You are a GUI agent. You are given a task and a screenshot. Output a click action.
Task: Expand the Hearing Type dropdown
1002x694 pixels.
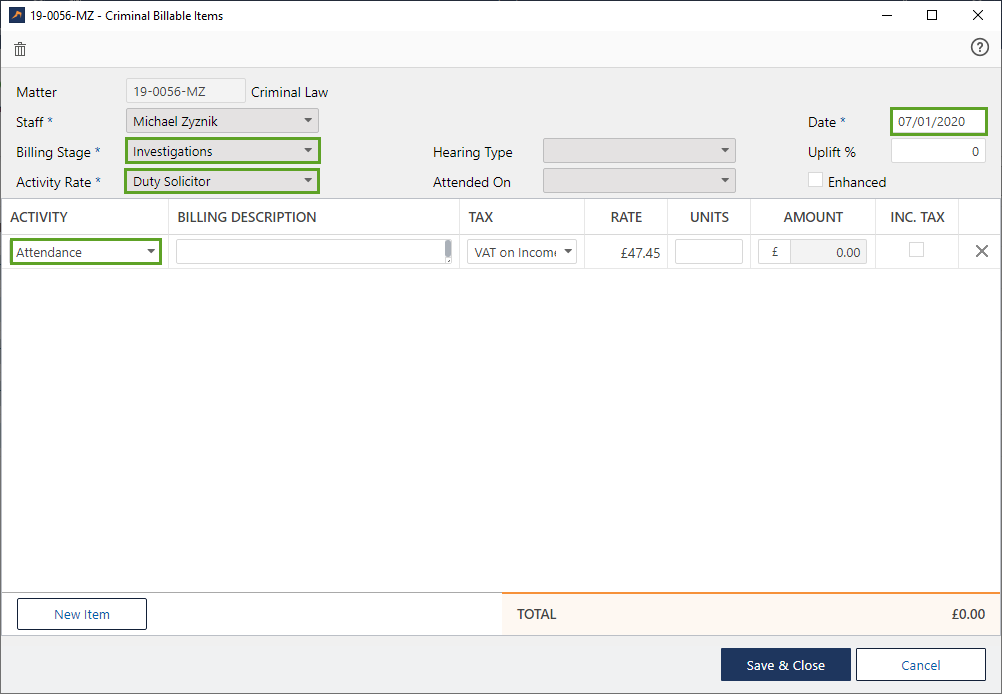coord(639,151)
